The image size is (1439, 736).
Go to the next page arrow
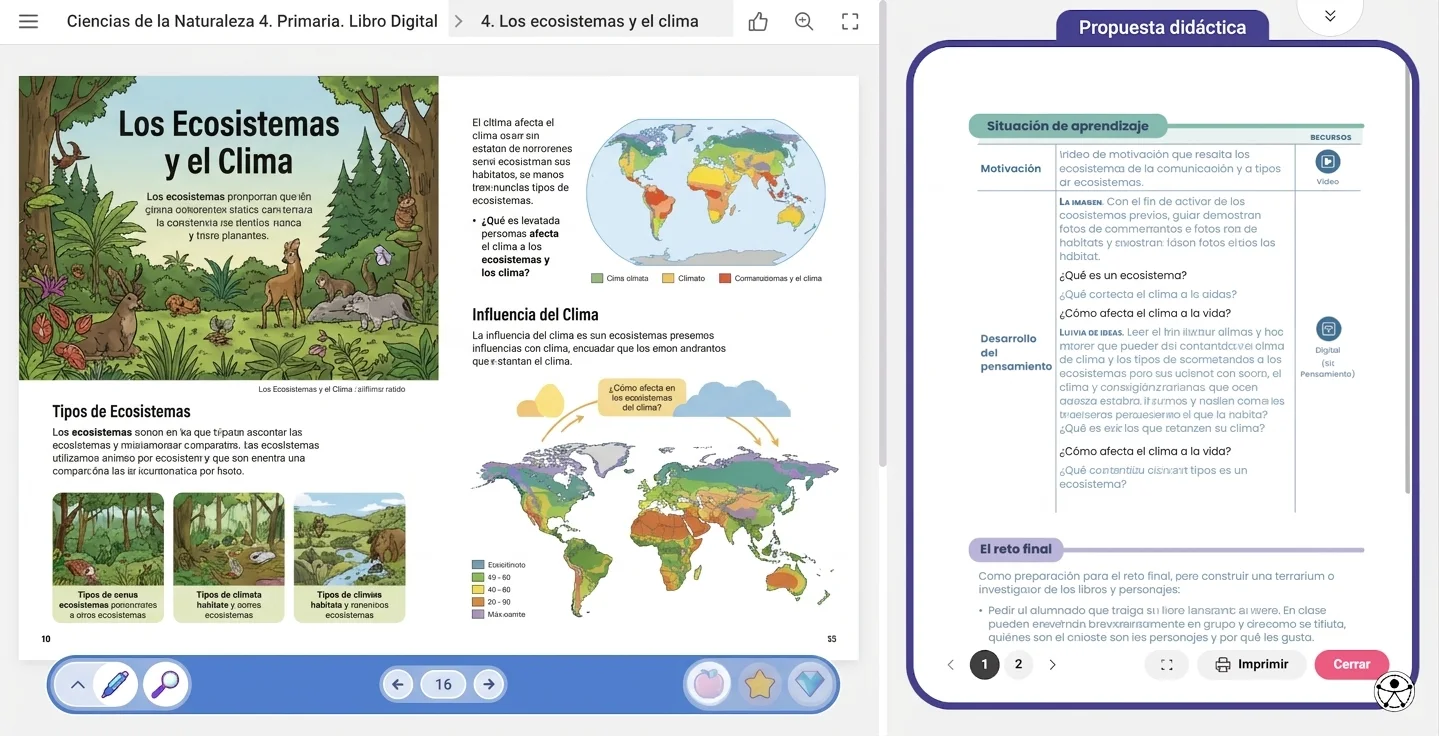click(x=489, y=684)
